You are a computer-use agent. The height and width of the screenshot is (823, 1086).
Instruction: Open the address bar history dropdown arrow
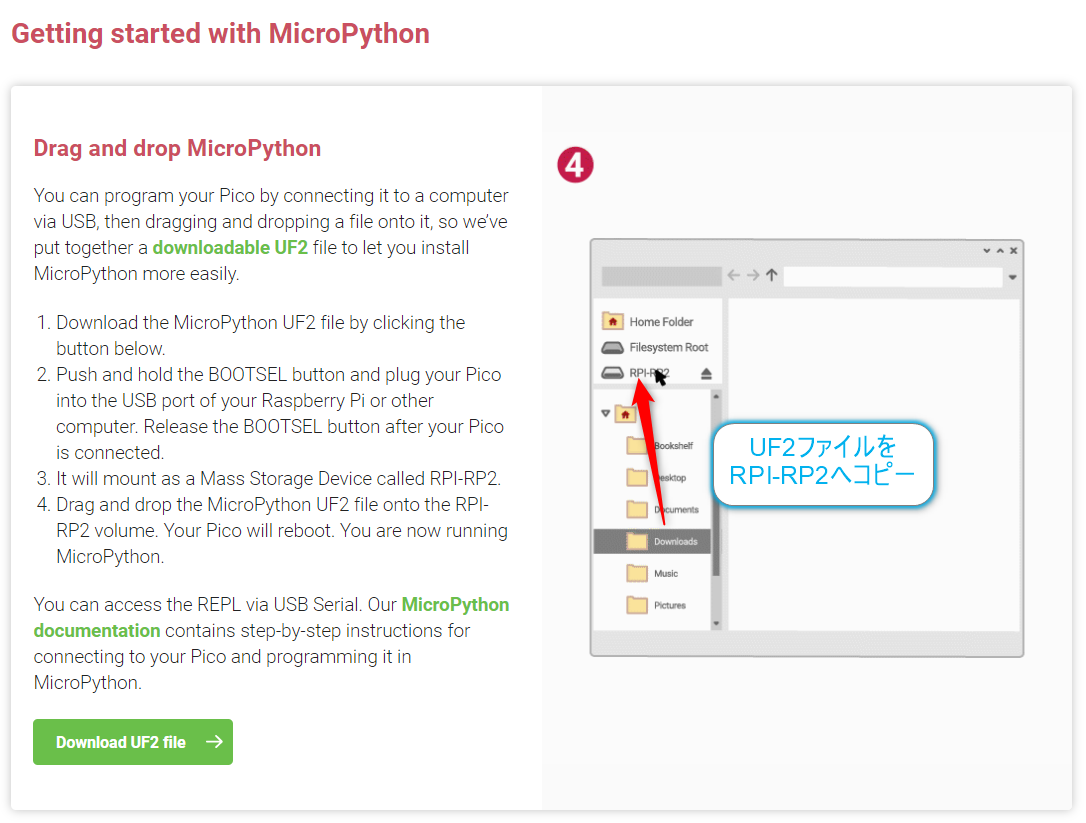[x=1013, y=277]
